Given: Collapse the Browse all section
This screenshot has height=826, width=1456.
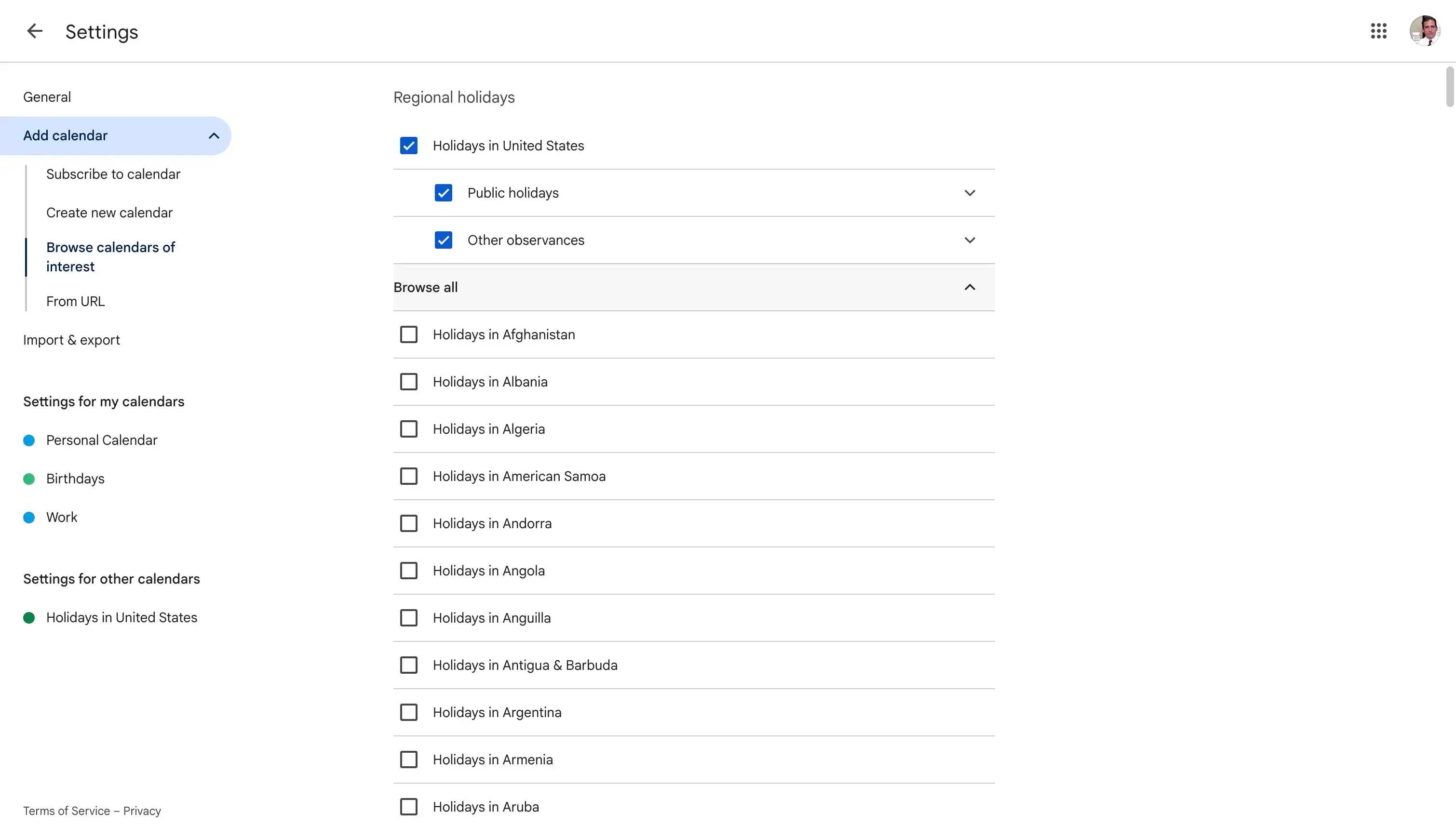Looking at the screenshot, I should [970, 287].
